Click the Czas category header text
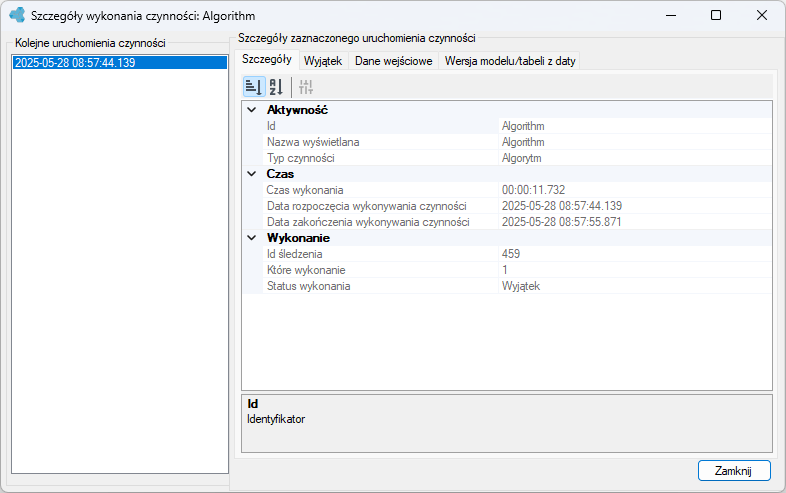The height and width of the screenshot is (493, 786). [x=280, y=174]
